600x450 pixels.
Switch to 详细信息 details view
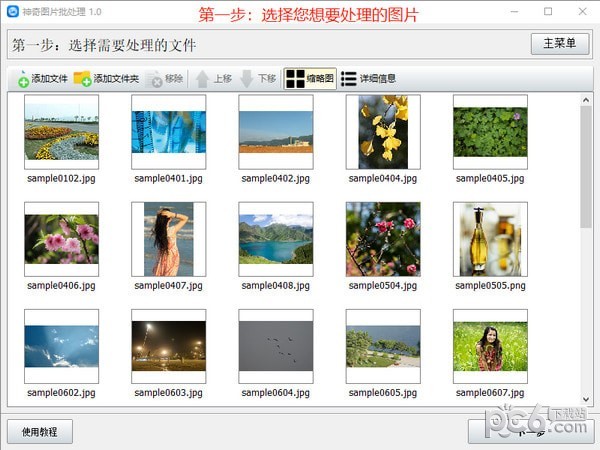(x=368, y=79)
